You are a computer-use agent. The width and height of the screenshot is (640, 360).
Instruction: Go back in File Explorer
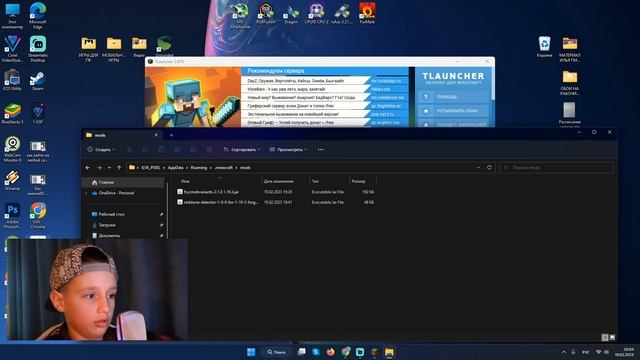coord(88,168)
